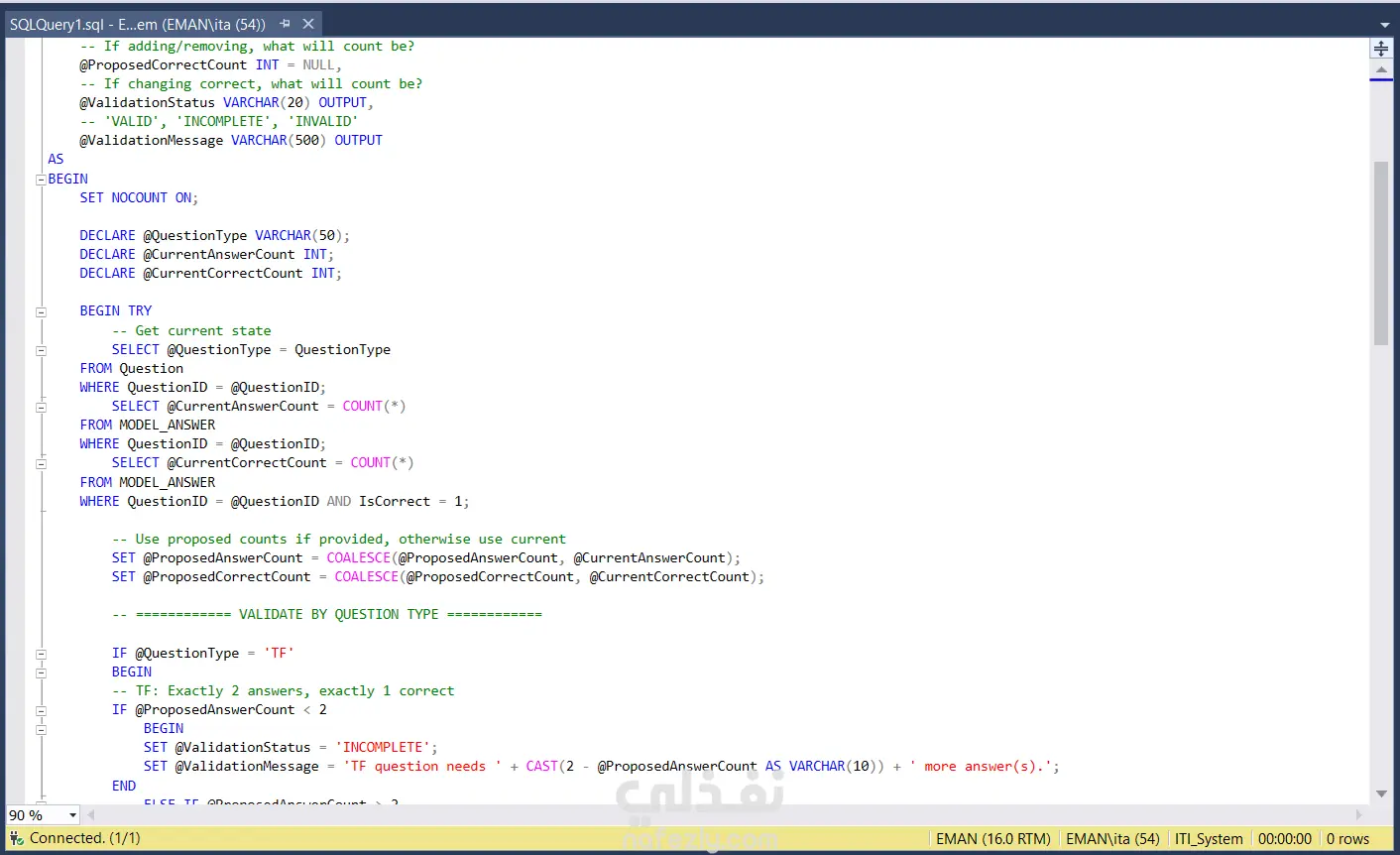This screenshot has width=1400, height=855.
Task: Click the AS keyword line
Action: point(56,159)
